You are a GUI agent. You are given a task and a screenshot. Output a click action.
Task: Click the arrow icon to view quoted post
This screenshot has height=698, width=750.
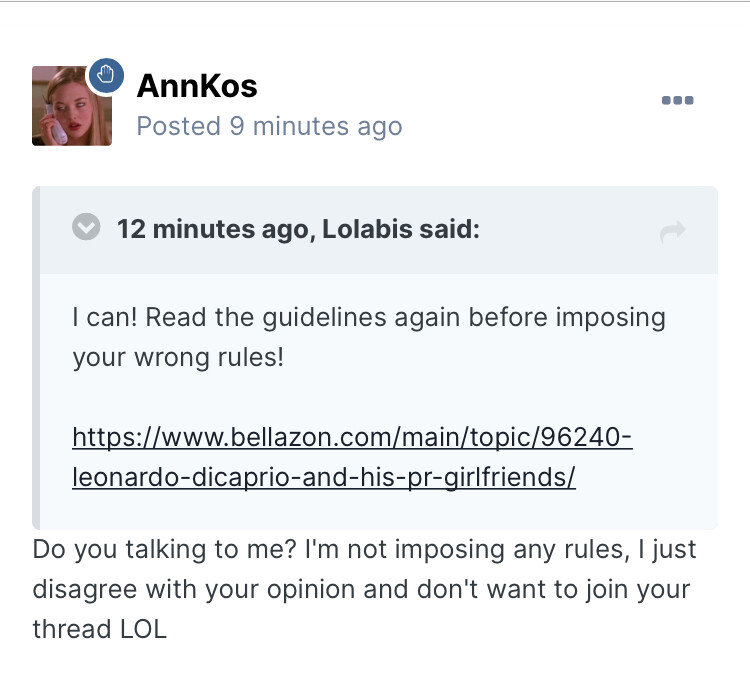[x=673, y=232]
